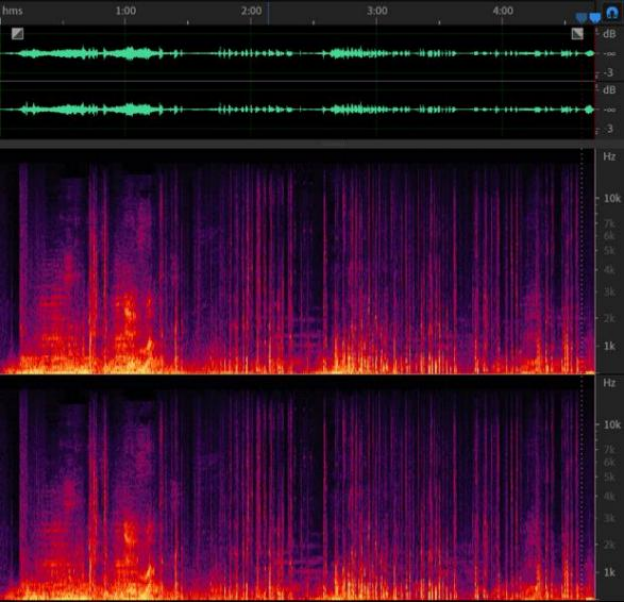
Task: Click 10k on the upper frequency scale
Action: [x=609, y=198]
